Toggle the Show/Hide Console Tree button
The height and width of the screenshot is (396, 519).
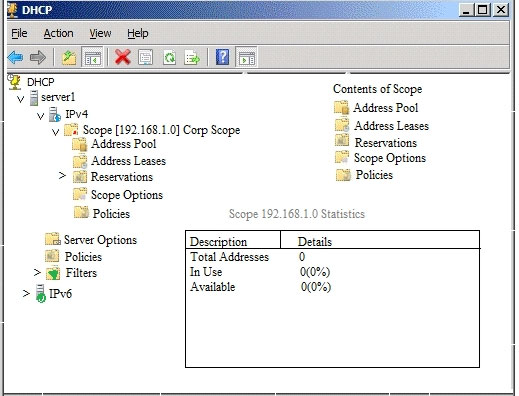pos(92,57)
